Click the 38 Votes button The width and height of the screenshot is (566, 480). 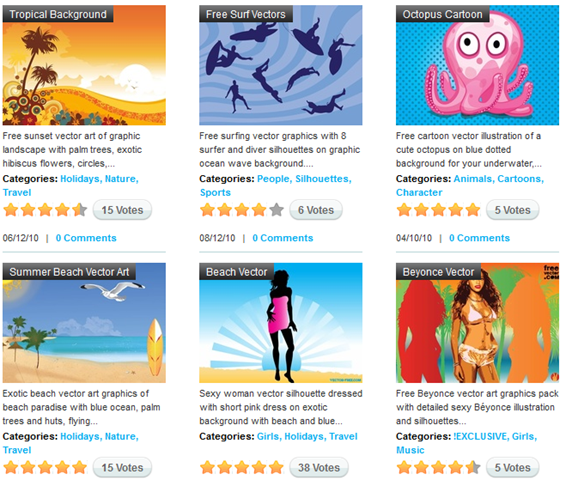point(319,467)
